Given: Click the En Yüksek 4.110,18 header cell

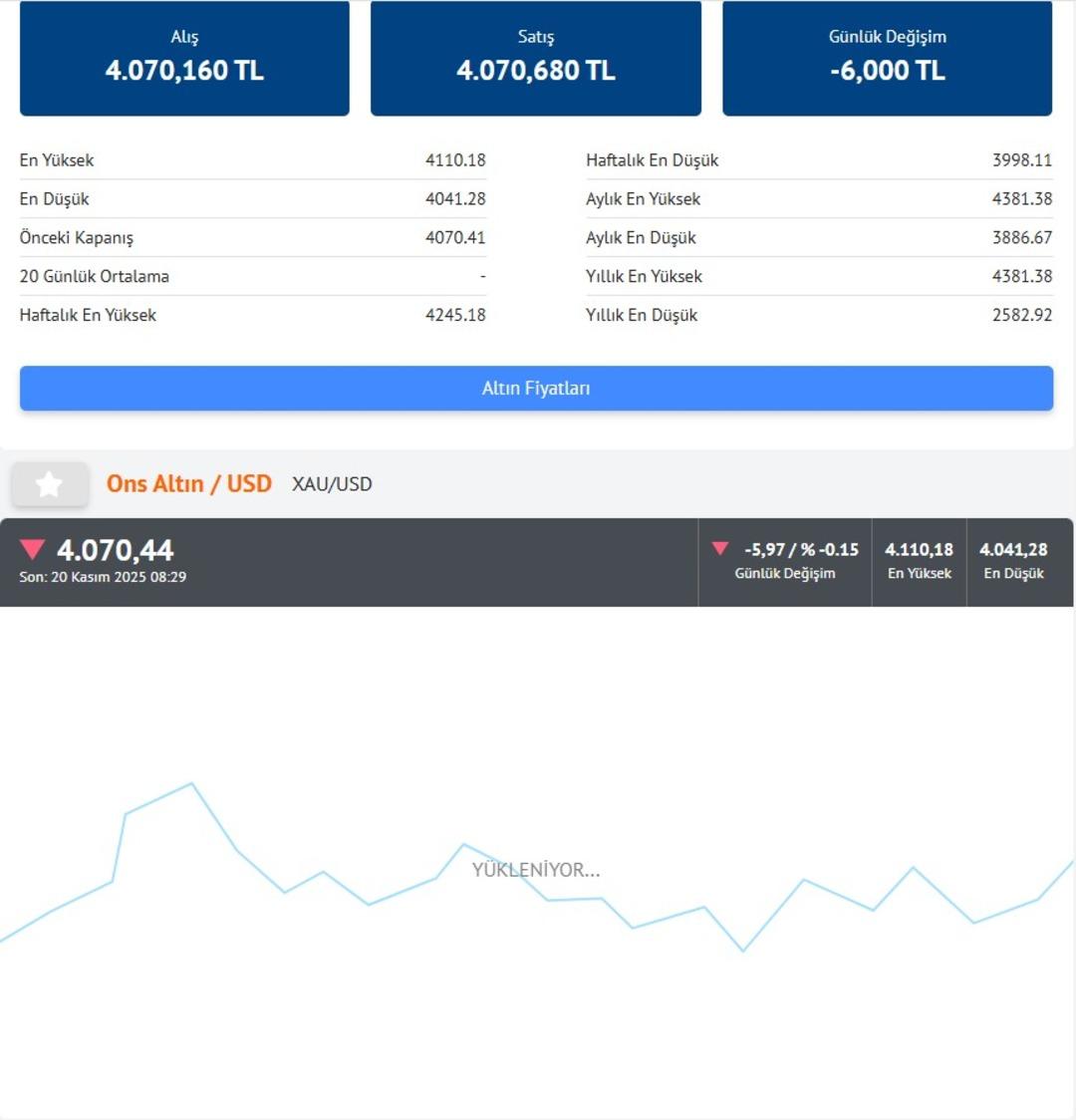Looking at the screenshot, I should pos(919,561).
